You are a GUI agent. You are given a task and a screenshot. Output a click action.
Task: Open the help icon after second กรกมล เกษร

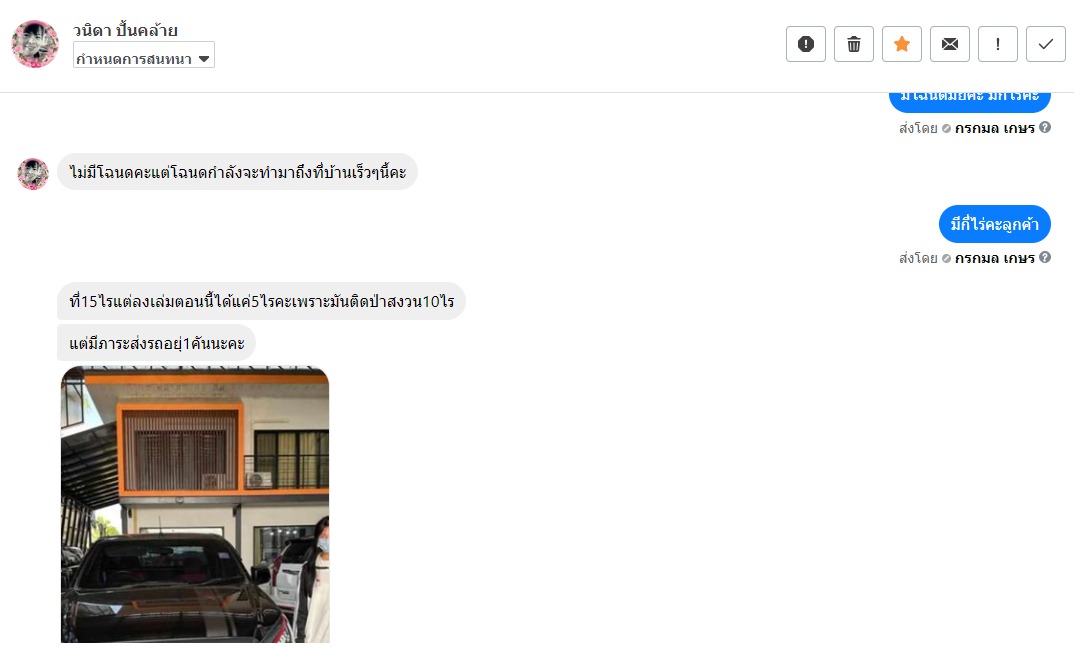pos(1045,258)
